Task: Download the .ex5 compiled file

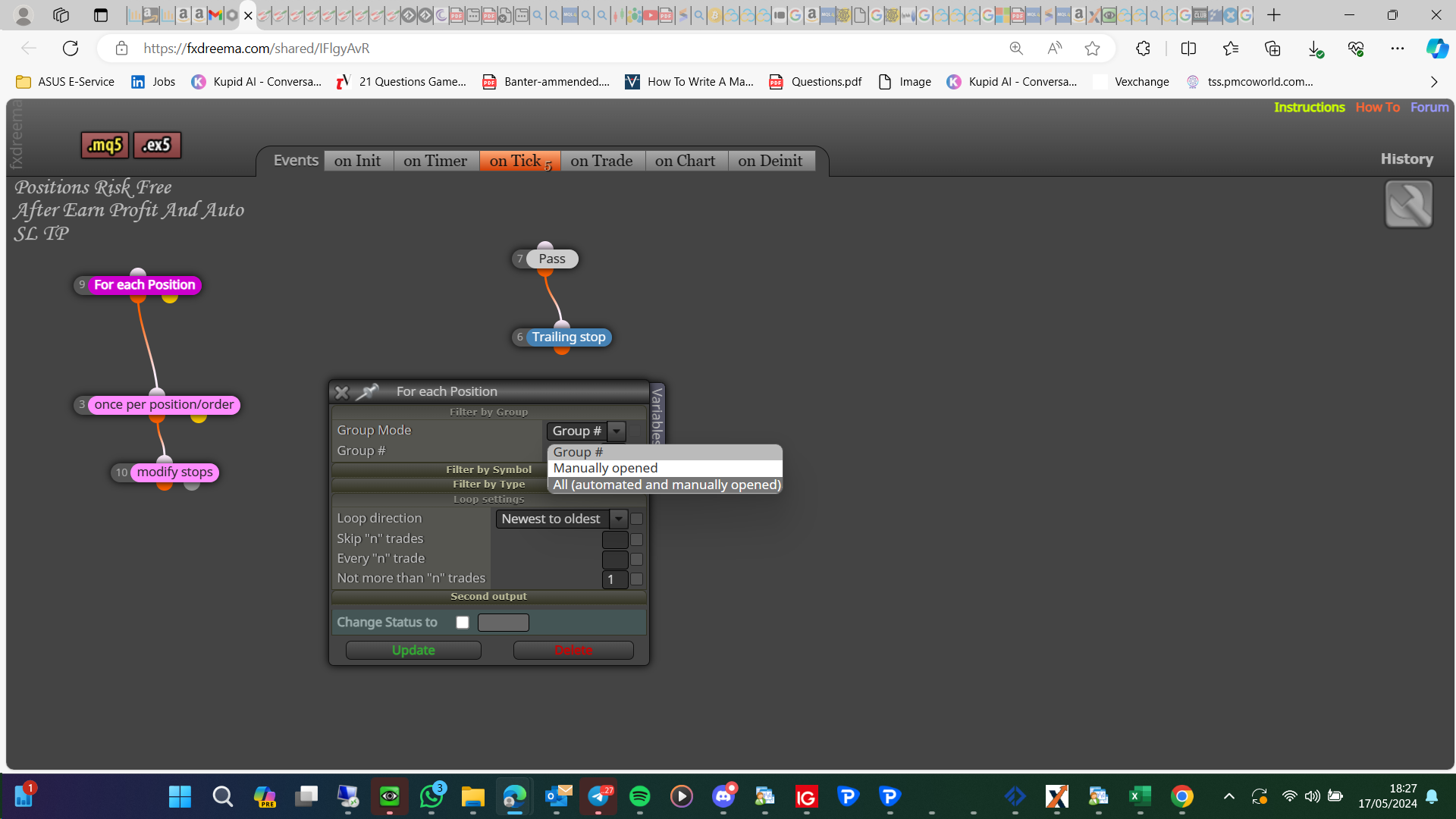Action: [157, 145]
